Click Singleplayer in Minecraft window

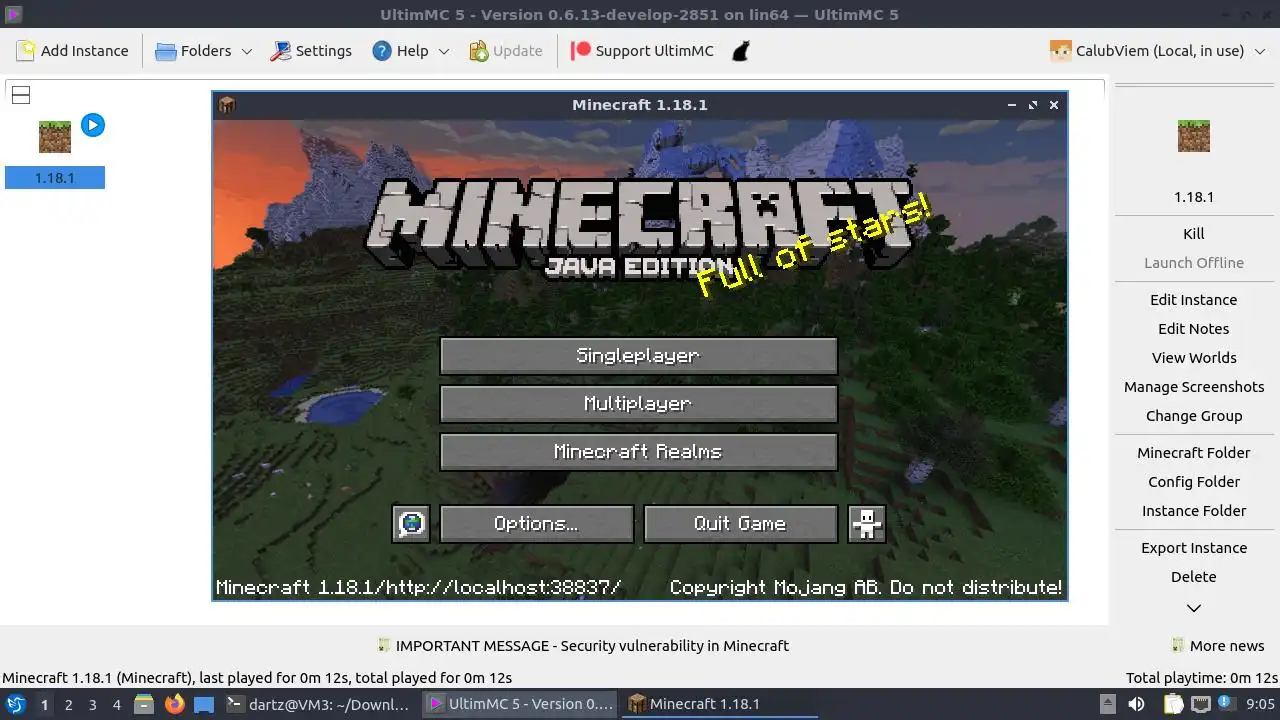coord(638,356)
